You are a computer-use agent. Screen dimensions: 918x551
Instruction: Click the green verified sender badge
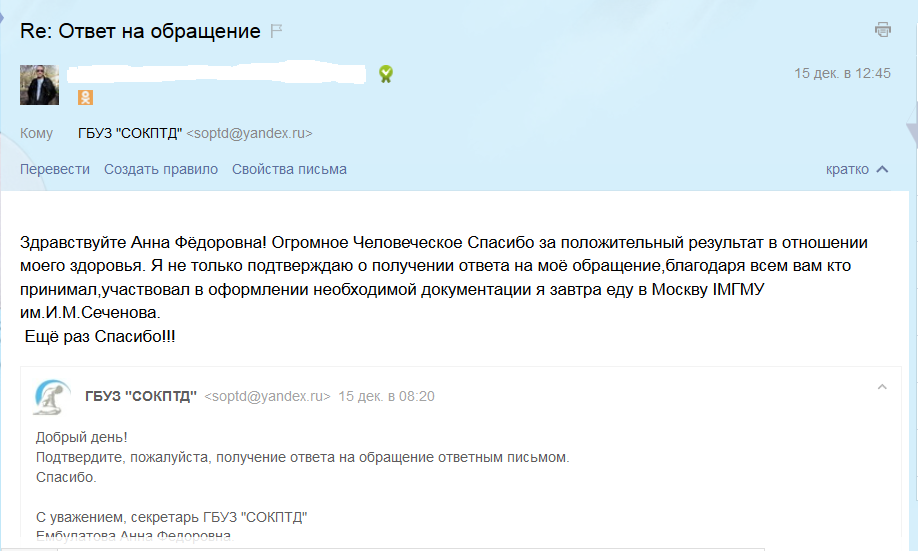point(386,74)
